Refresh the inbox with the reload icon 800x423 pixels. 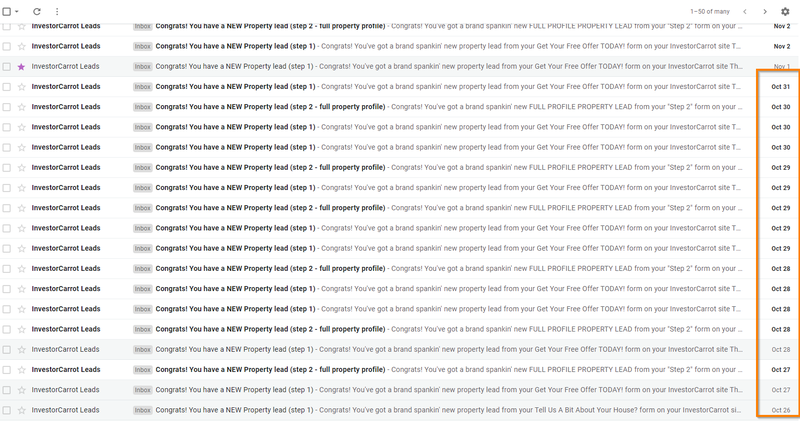coord(37,11)
